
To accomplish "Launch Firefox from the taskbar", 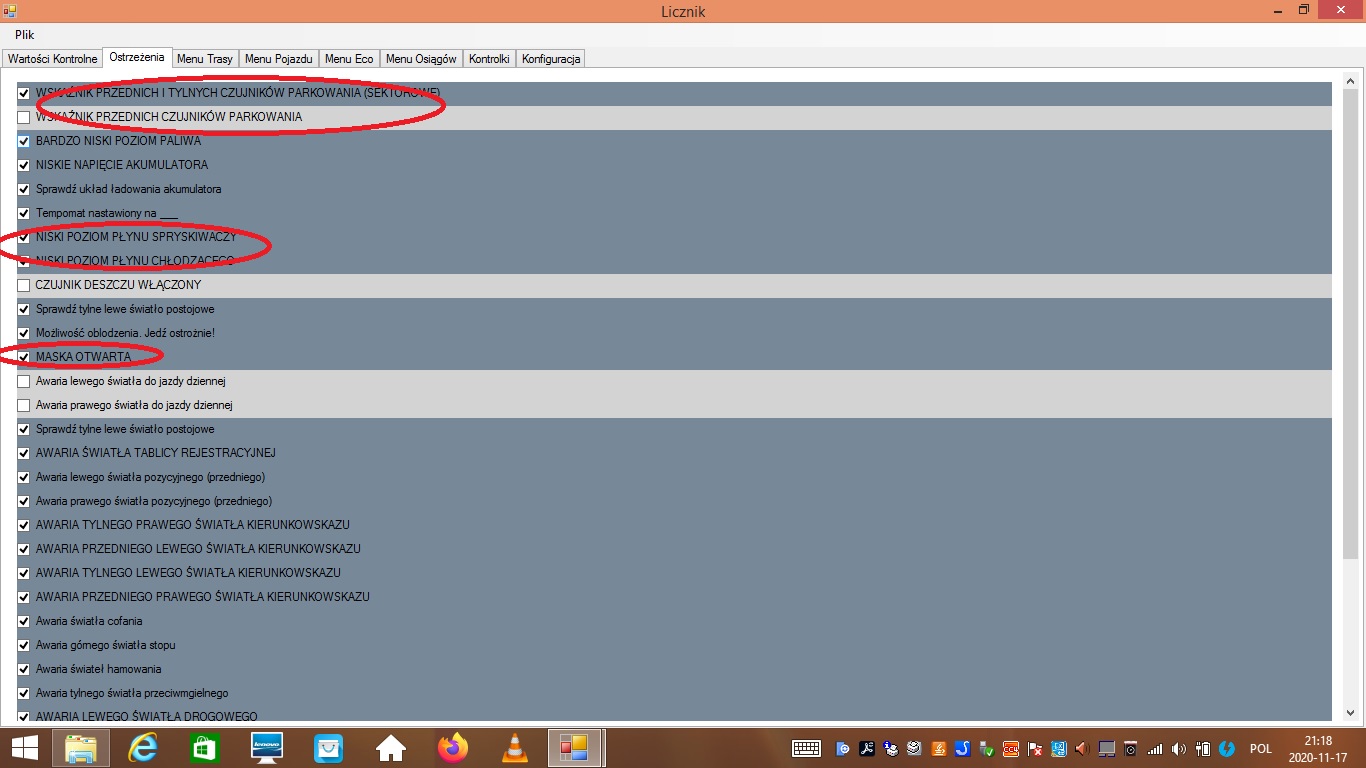I will [452, 748].
